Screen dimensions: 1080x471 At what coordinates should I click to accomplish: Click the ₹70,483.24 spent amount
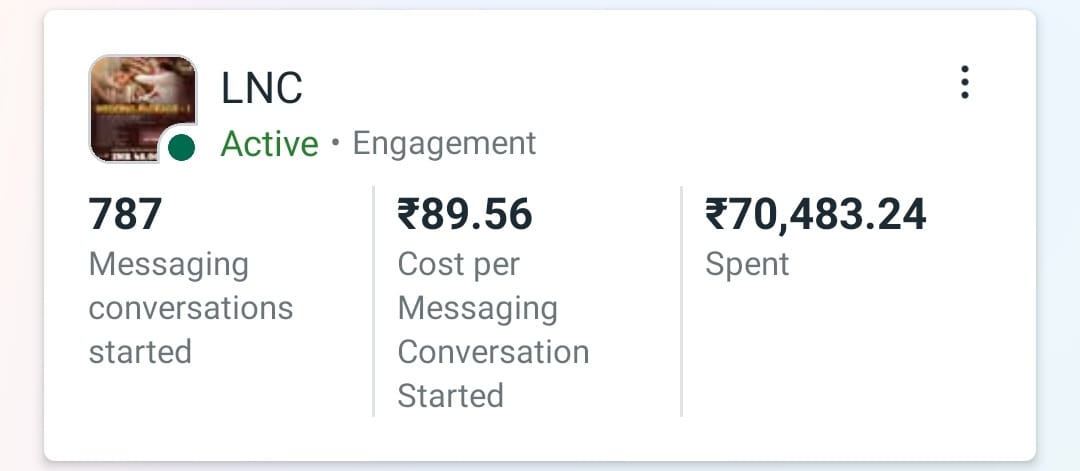tap(816, 214)
